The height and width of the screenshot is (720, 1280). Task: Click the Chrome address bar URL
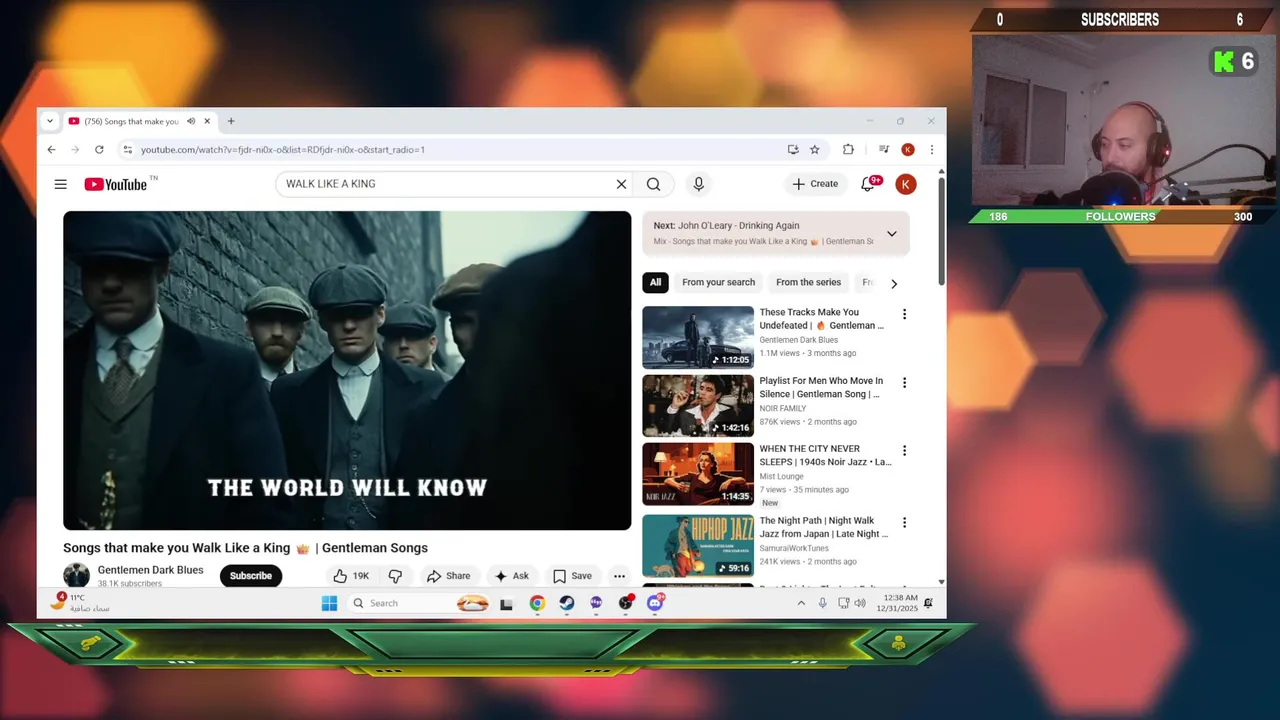tap(283, 150)
